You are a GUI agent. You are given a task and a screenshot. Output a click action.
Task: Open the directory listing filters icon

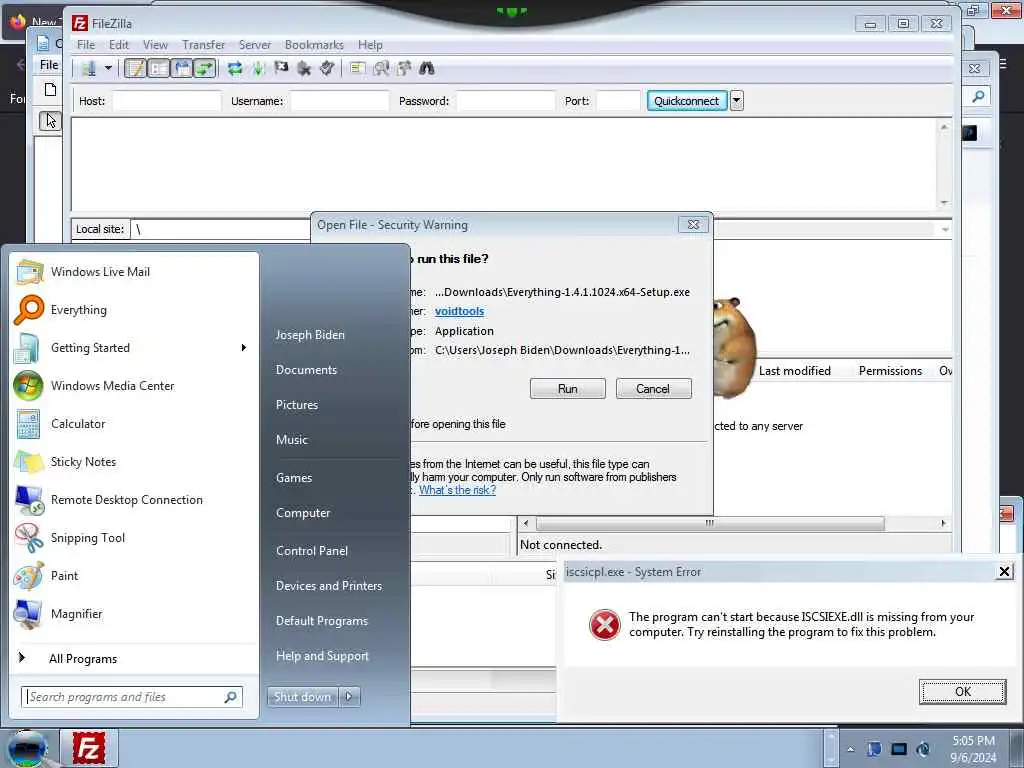pos(357,68)
